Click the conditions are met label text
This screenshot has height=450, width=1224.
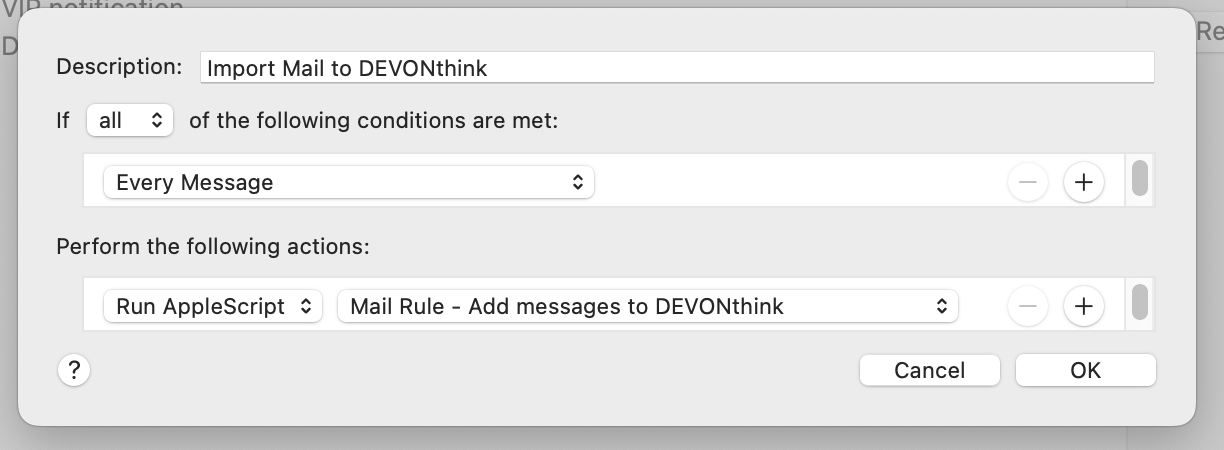coord(373,121)
